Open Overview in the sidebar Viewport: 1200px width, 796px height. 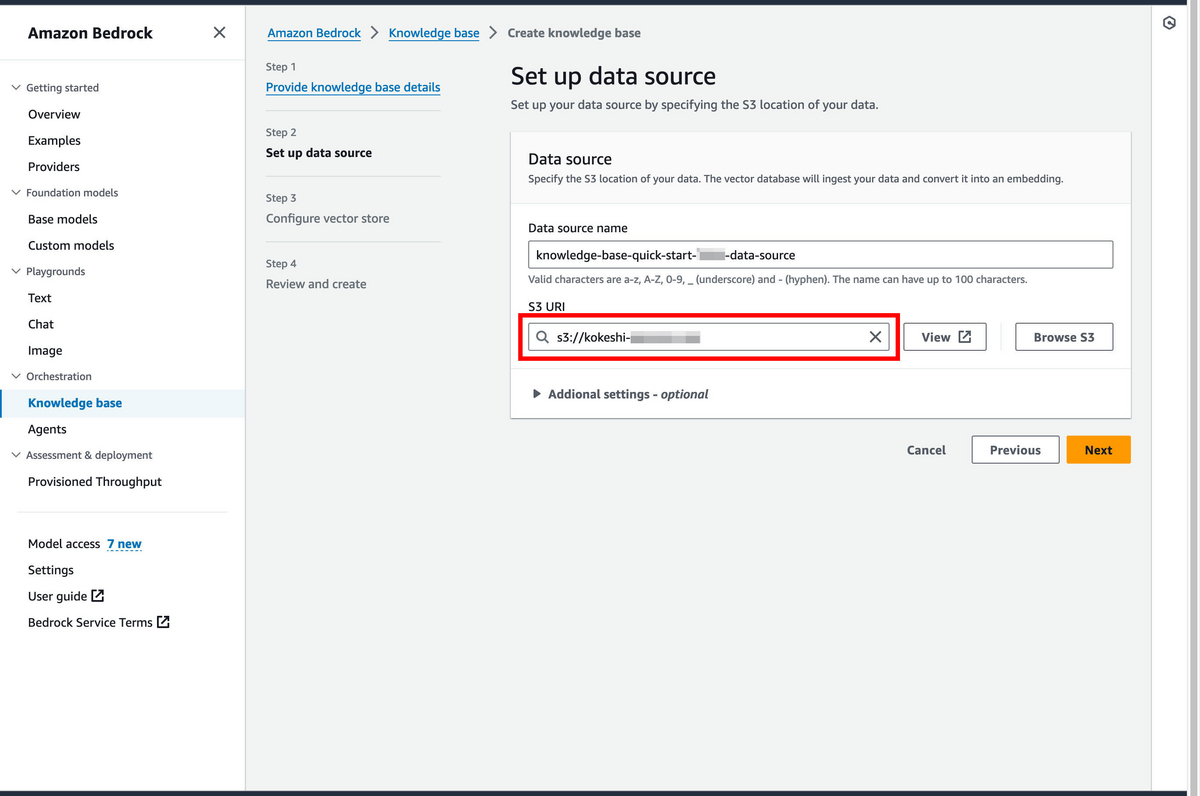[x=54, y=114]
